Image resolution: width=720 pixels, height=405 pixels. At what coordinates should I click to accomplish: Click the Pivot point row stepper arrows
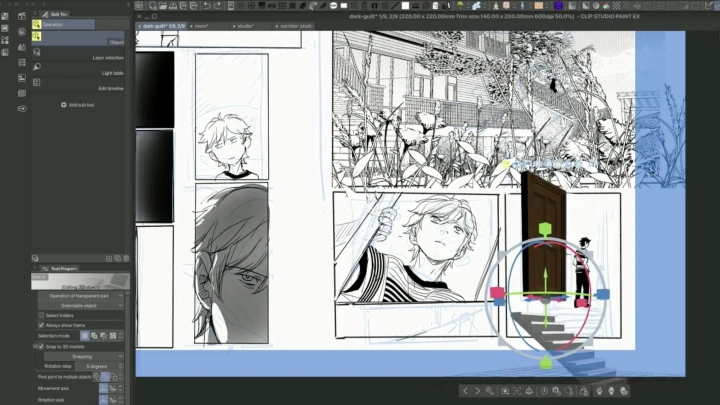click(x=120, y=377)
